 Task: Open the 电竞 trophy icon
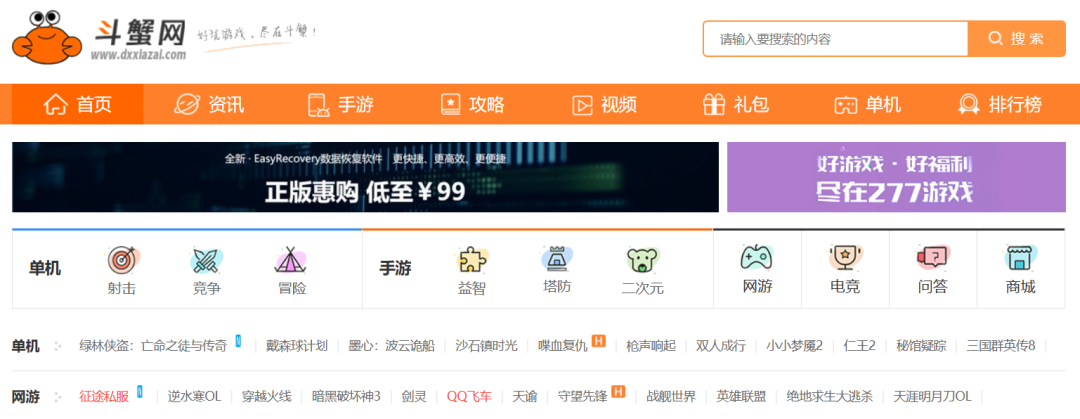point(845,258)
